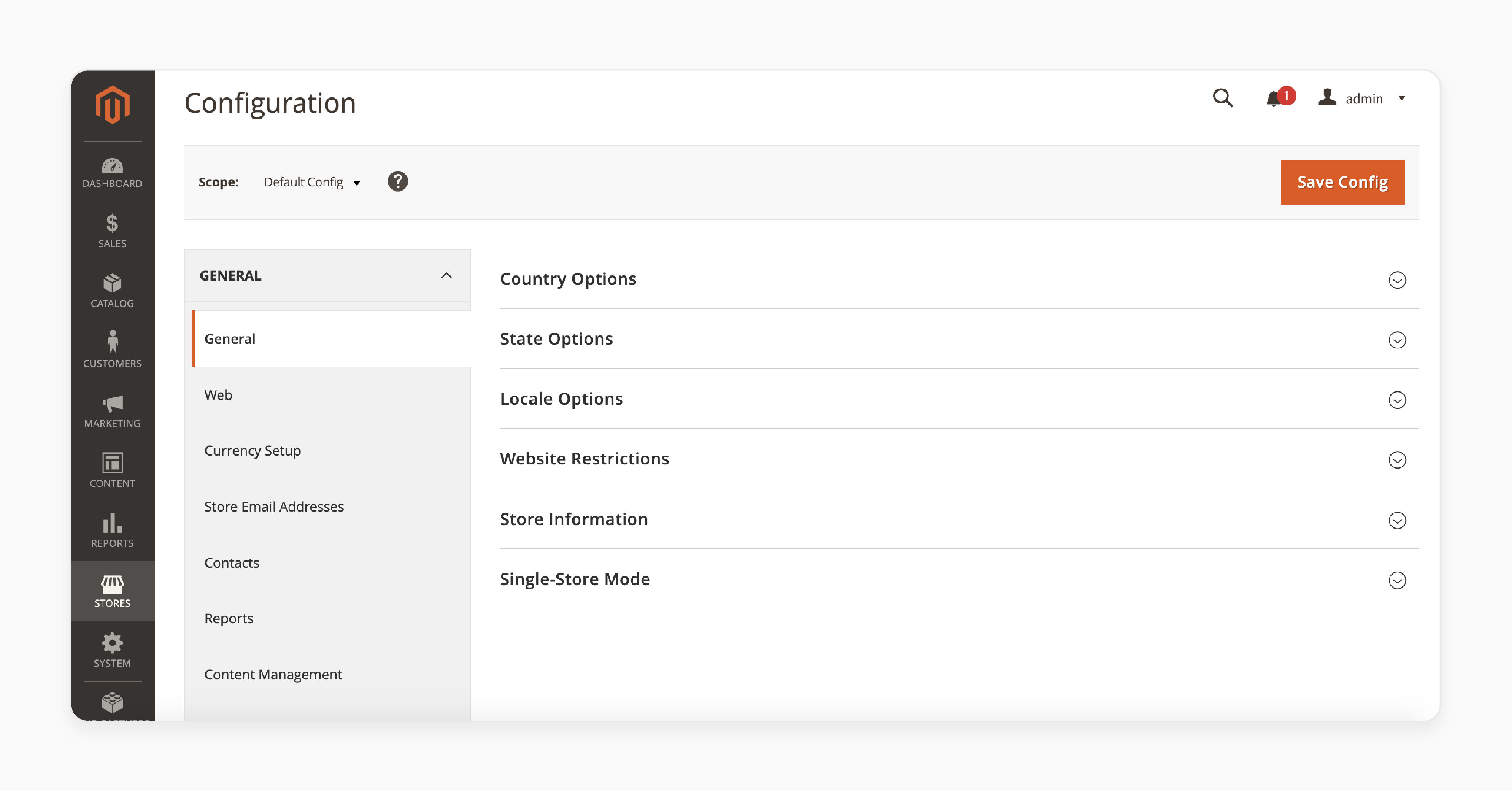Click the admin username text
The height and width of the screenshot is (791, 1512).
pos(1364,99)
